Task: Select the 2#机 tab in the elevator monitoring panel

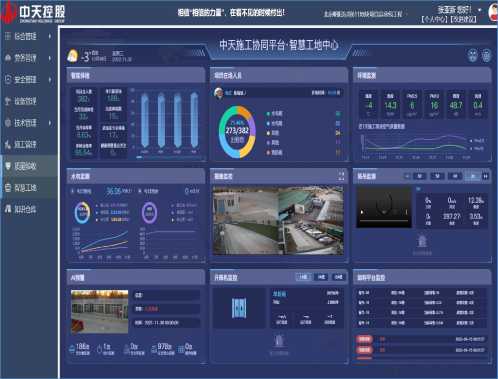Action: point(321,277)
